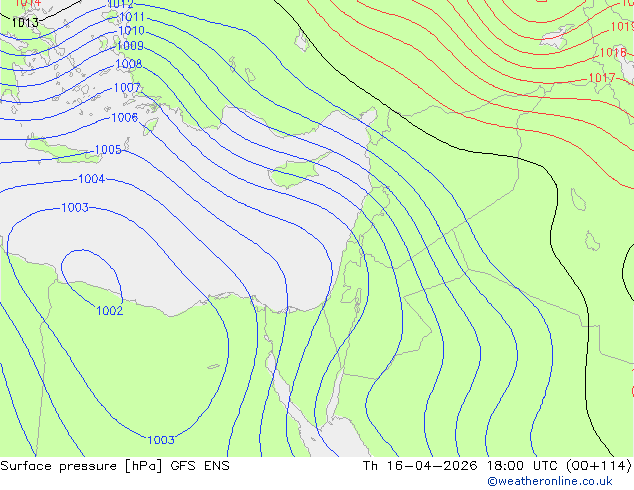Image resolution: width=634 pixels, height=490 pixels.
Task: Select the 'Surface pressure [hPa] GFS ENS' caption
Action: pos(115,466)
